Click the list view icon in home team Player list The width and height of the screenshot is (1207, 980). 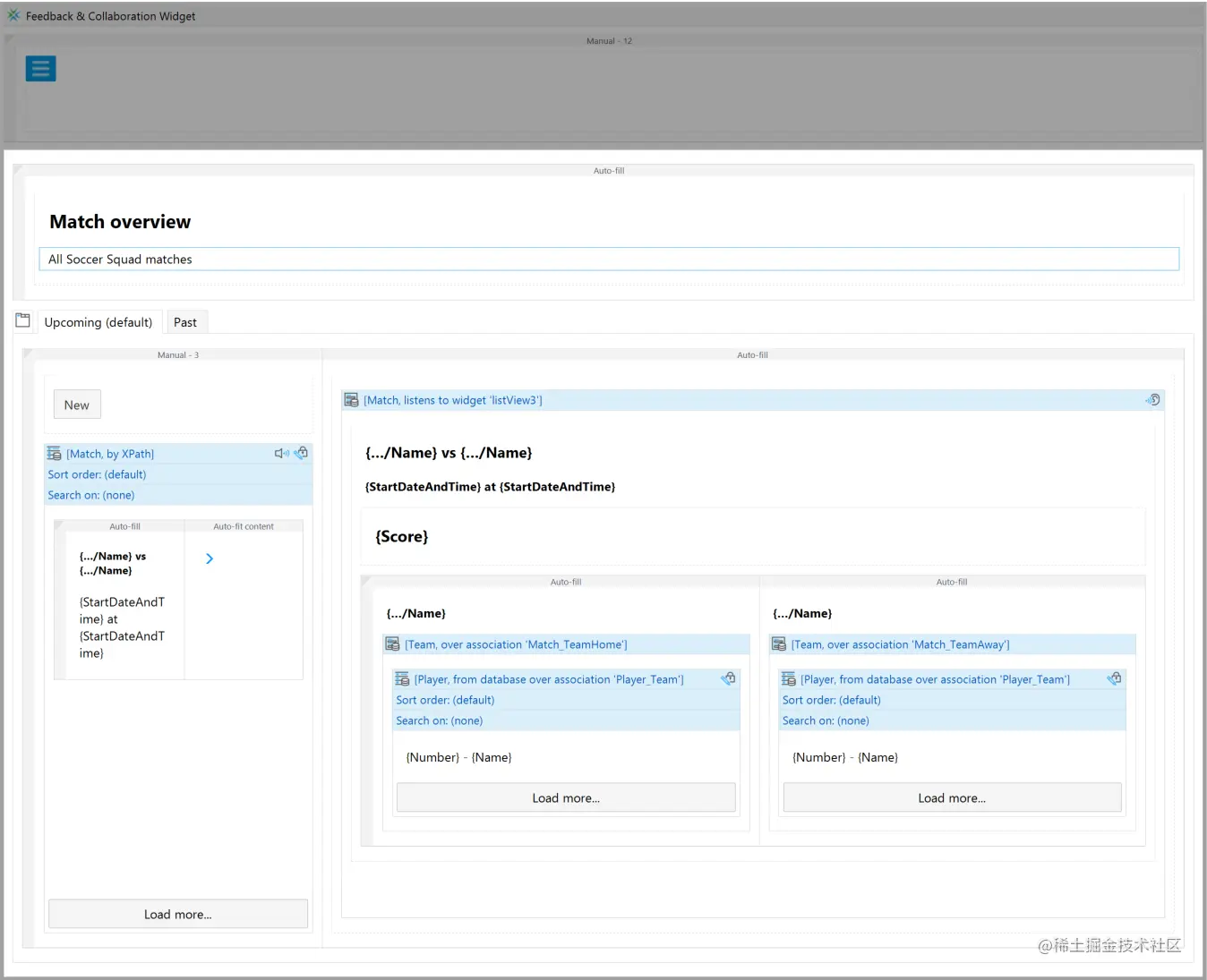pos(402,679)
